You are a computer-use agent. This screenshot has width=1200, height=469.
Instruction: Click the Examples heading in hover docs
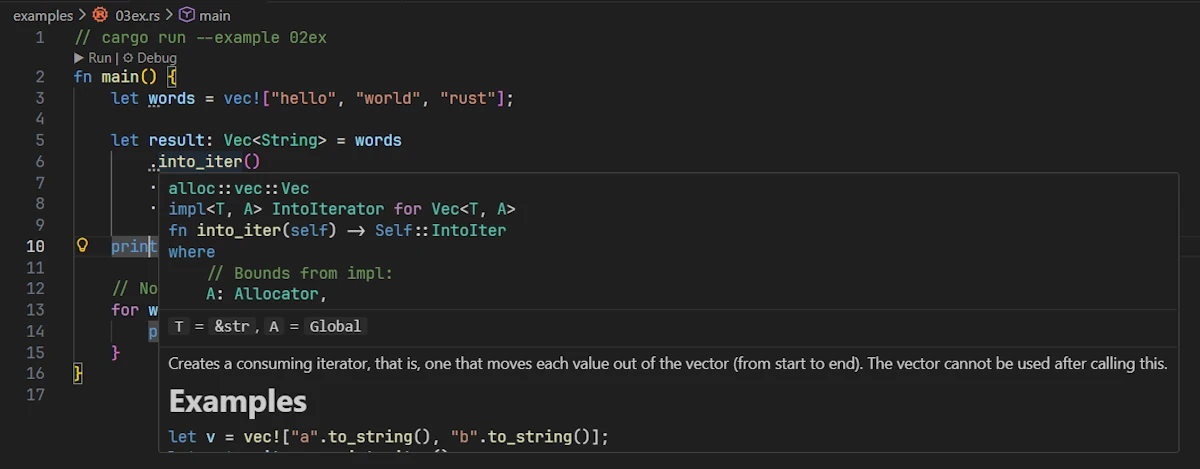tap(237, 401)
